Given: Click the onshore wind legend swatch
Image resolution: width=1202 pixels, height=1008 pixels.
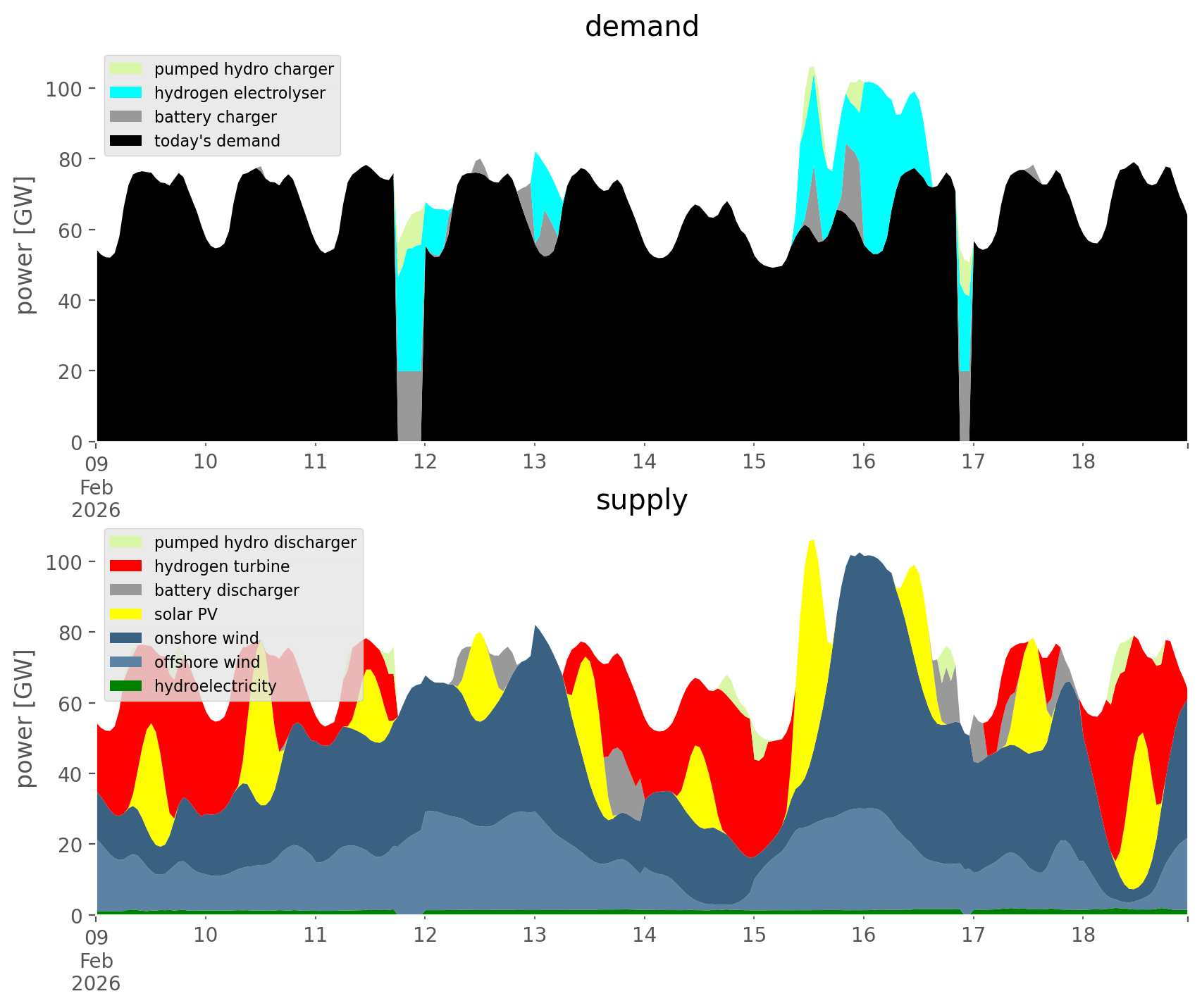Looking at the screenshot, I should [x=126, y=638].
